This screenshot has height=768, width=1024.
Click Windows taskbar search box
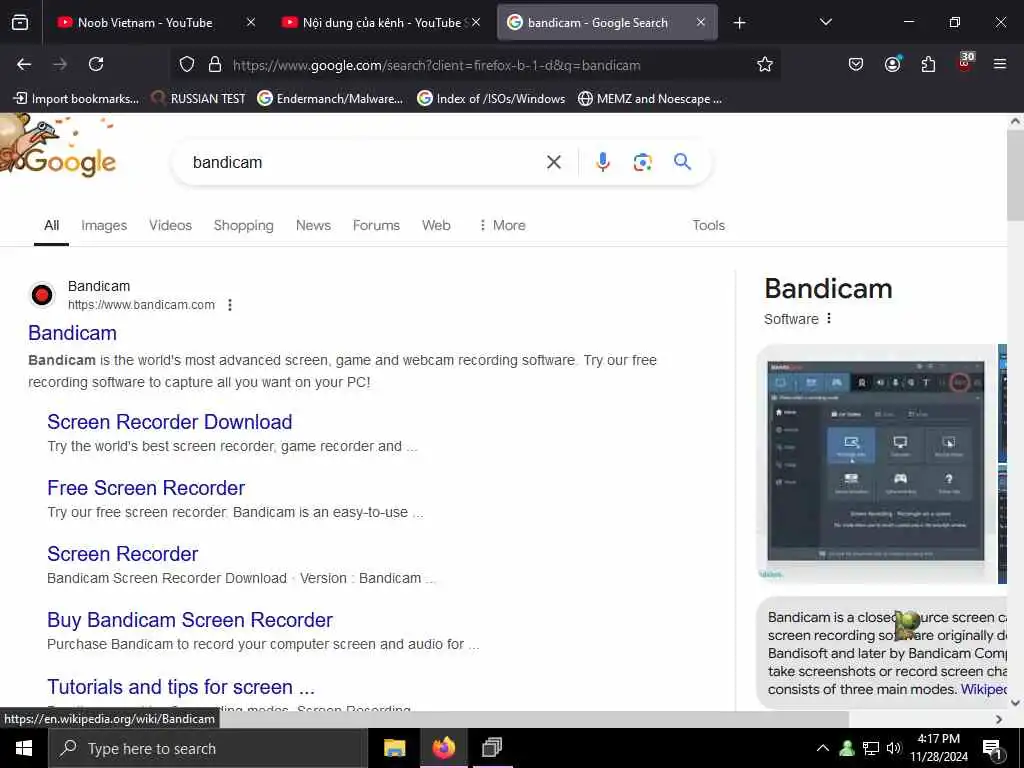pos(208,748)
